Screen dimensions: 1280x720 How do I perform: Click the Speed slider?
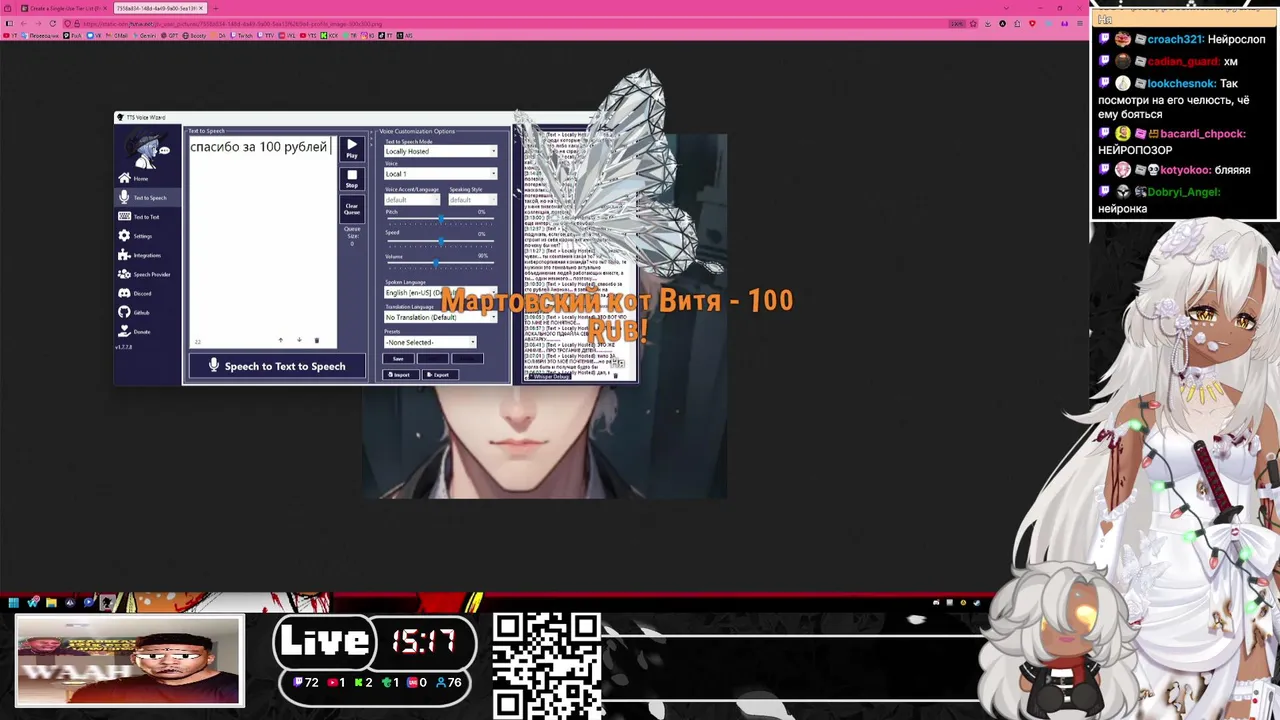coord(440,241)
